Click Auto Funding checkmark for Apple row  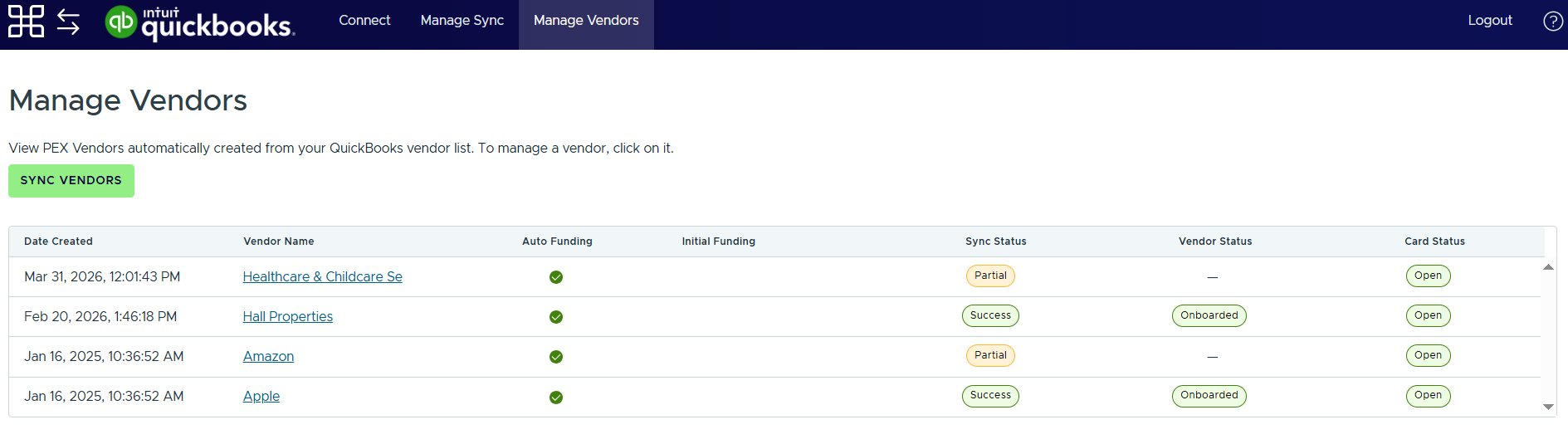click(556, 398)
